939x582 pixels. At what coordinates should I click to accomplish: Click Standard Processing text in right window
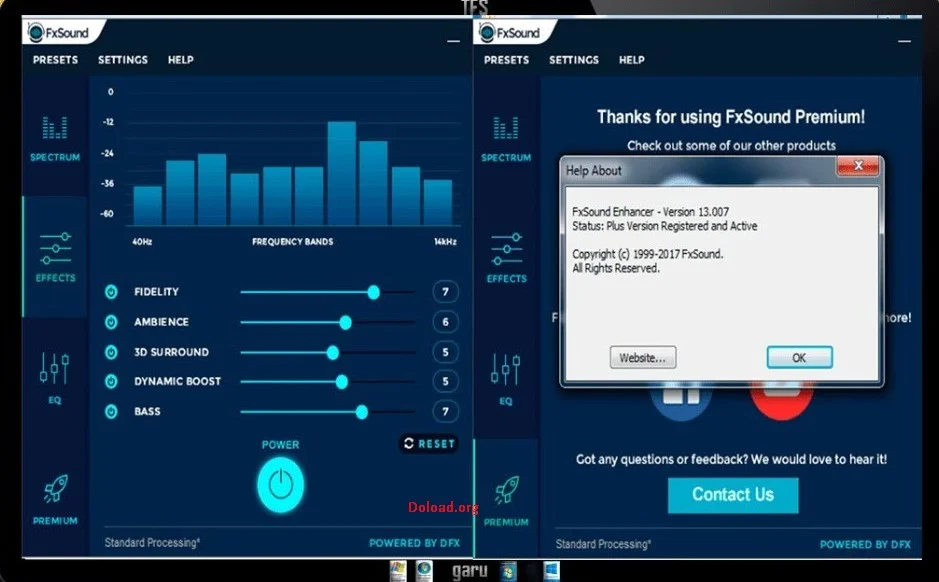[603, 544]
